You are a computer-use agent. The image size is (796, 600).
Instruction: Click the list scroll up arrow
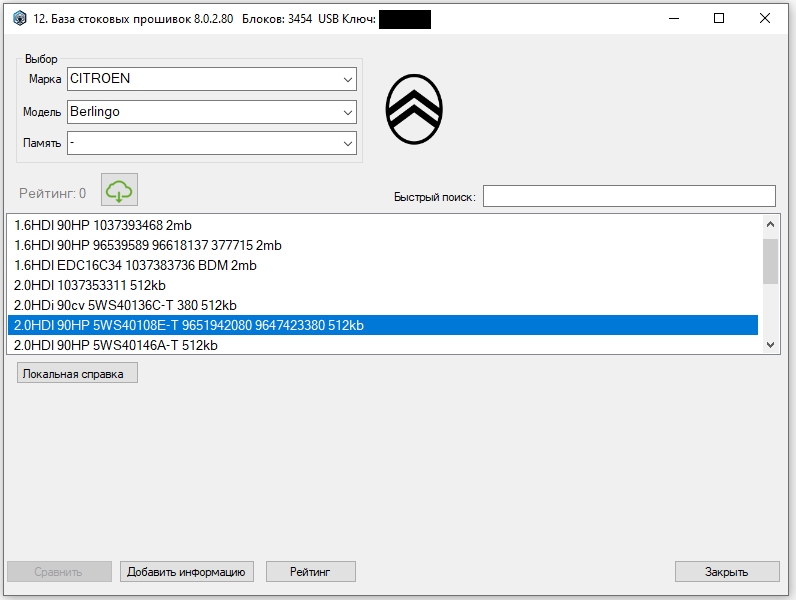(x=770, y=224)
